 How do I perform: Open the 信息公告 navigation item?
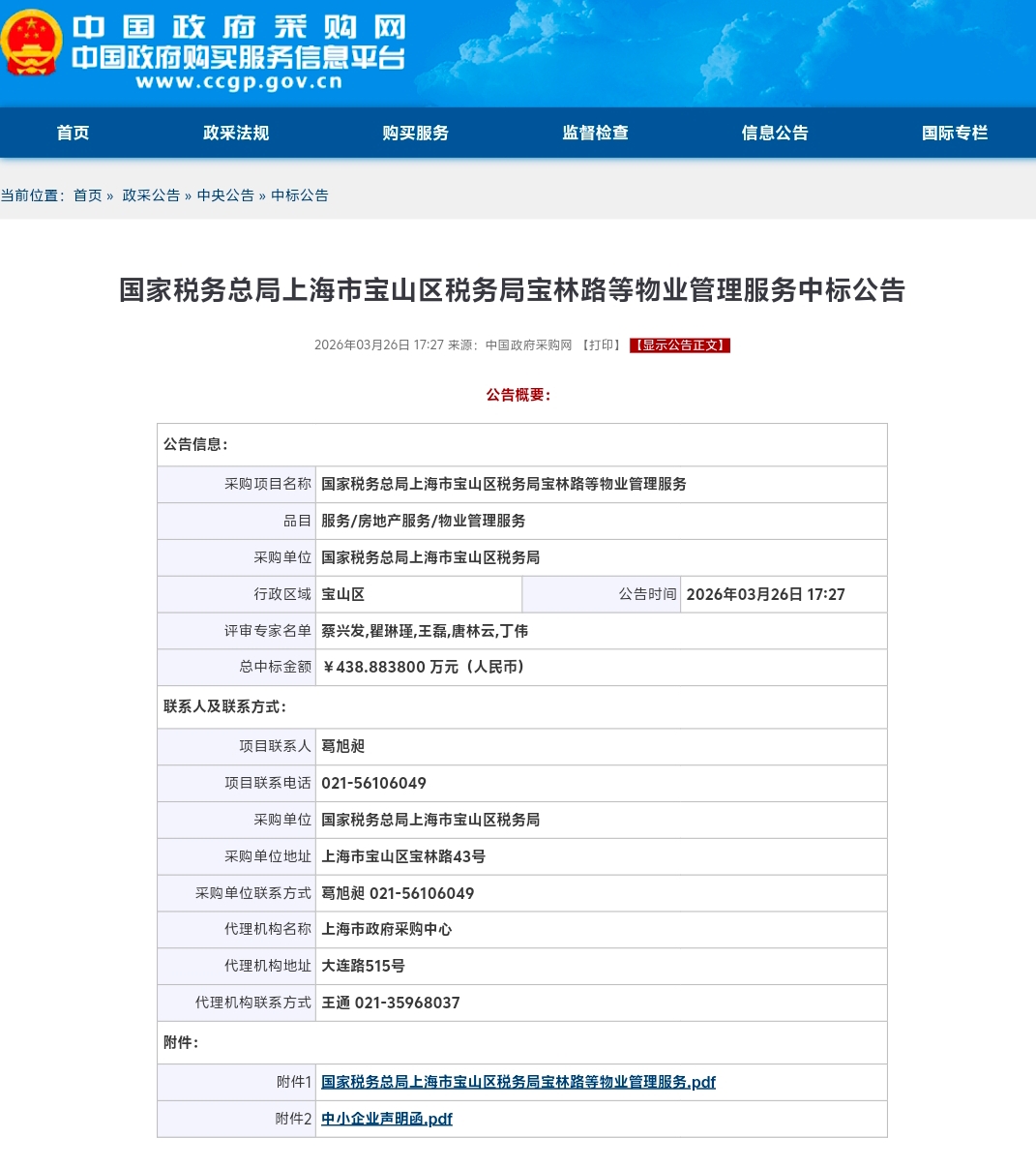click(x=775, y=133)
